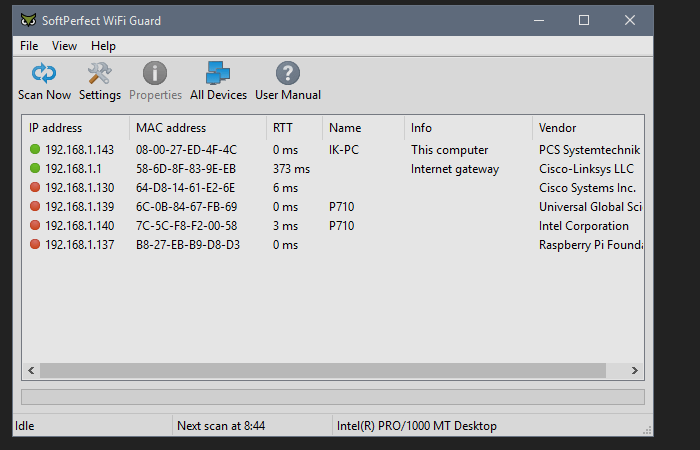Click the Internet gateway info cell
The width and height of the screenshot is (700, 450).
(455, 169)
